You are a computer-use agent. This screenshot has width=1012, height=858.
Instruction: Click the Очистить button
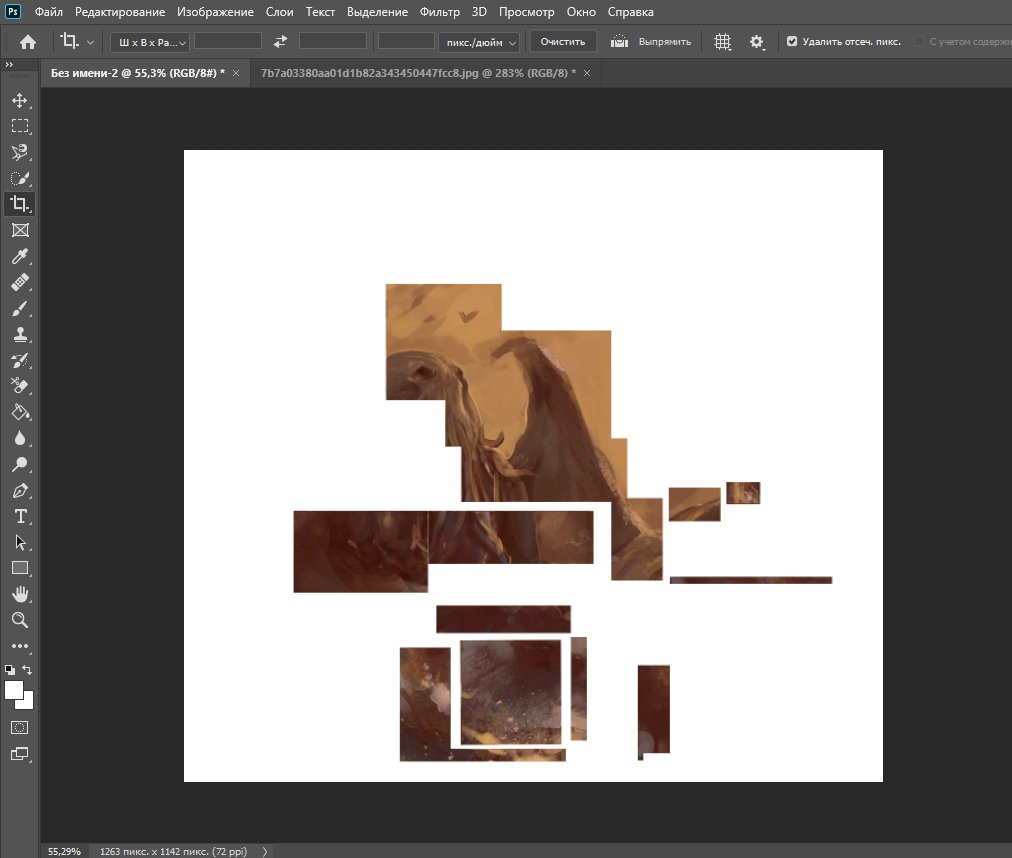pos(563,42)
